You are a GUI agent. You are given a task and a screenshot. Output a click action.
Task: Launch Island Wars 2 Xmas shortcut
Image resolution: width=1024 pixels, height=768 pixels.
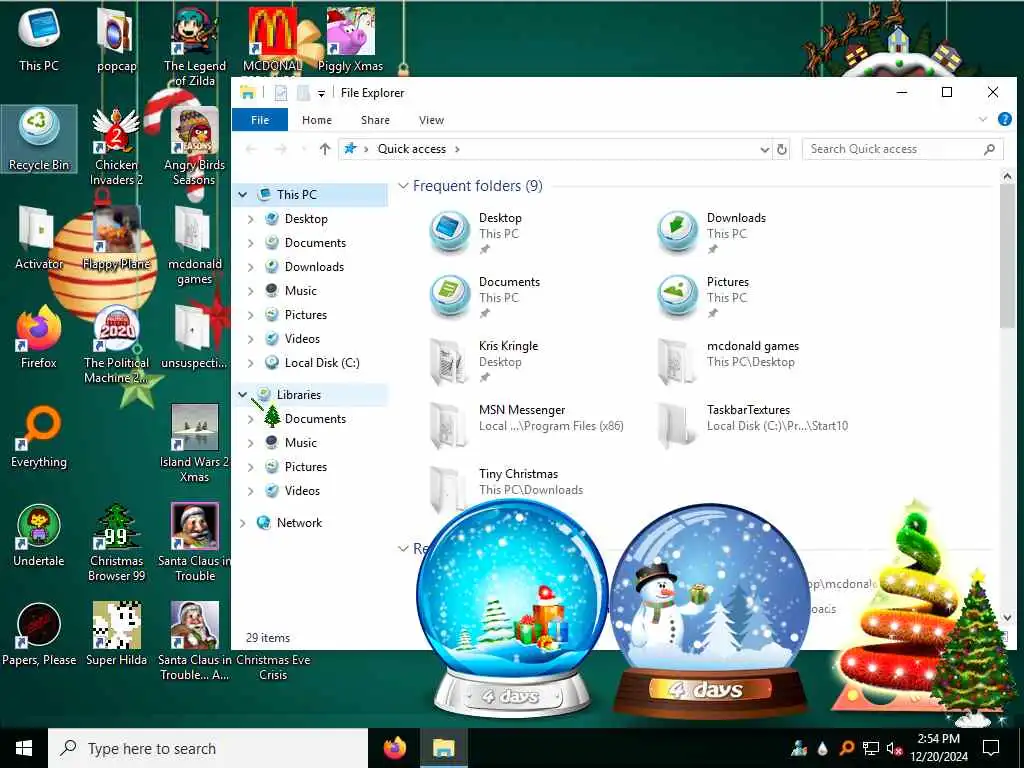tap(195, 444)
